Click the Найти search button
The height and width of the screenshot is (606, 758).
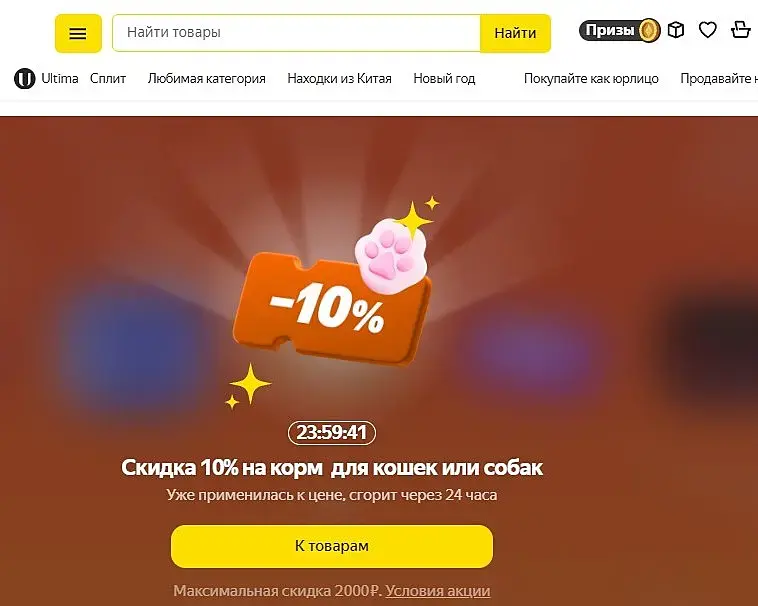(x=515, y=33)
